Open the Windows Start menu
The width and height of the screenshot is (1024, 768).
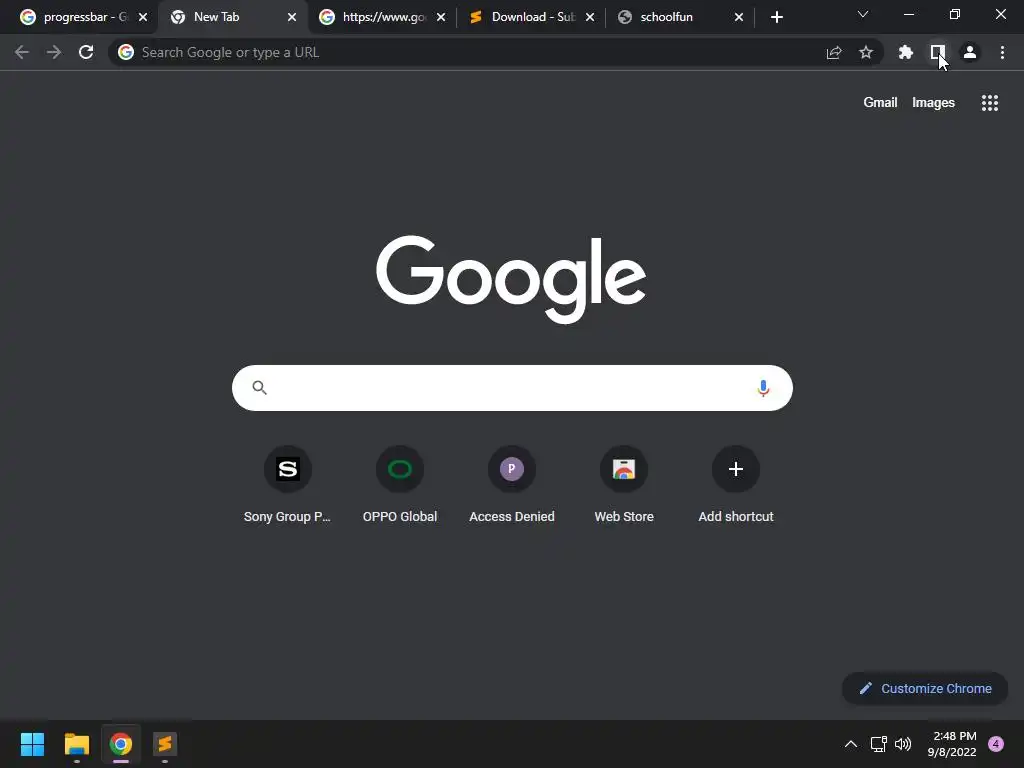[x=32, y=744]
